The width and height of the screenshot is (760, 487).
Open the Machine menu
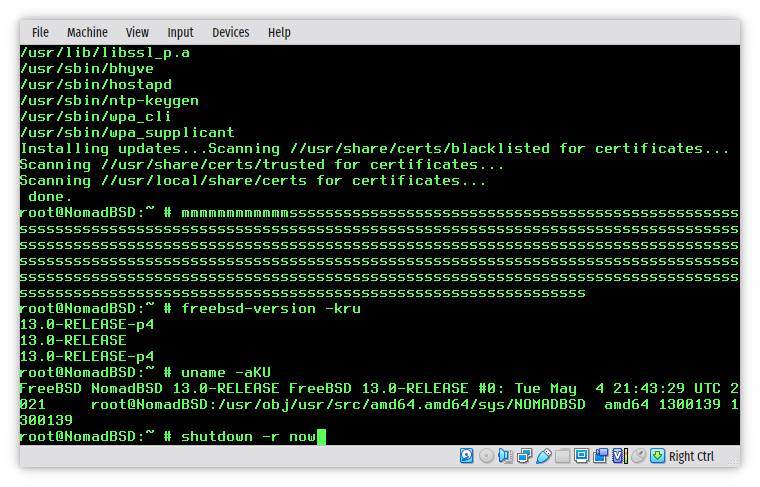coord(87,32)
